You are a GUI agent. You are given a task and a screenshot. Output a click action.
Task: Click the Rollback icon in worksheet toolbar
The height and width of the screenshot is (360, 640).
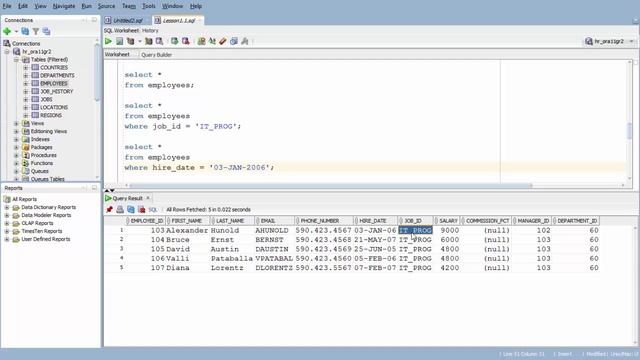[185, 41]
